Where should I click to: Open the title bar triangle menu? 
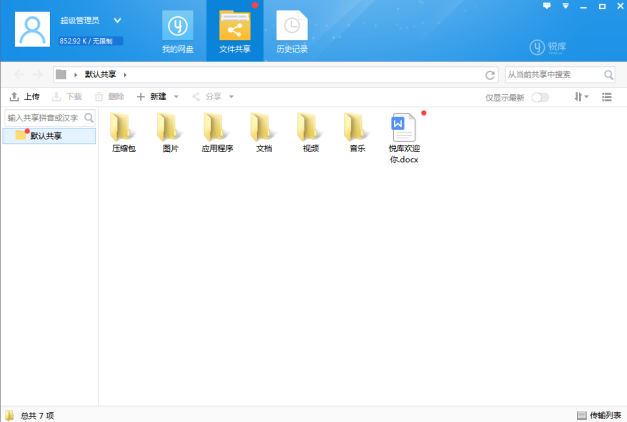(565, 6)
